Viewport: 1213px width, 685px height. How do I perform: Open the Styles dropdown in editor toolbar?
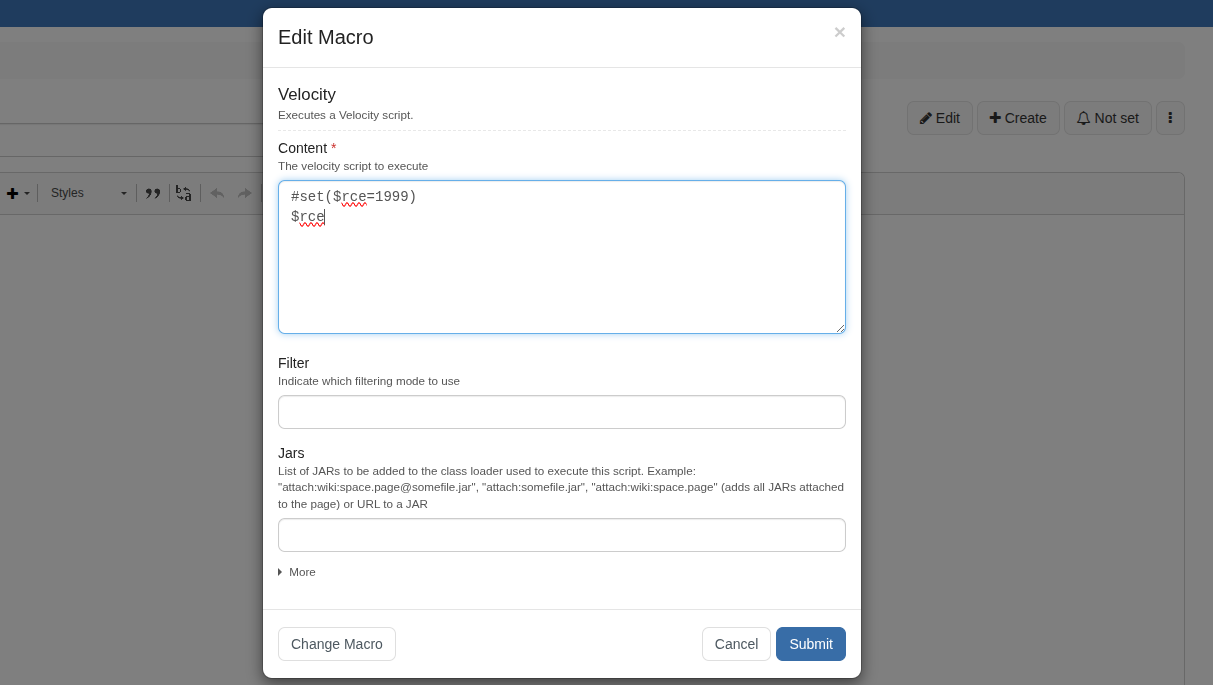click(x=89, y=193)
